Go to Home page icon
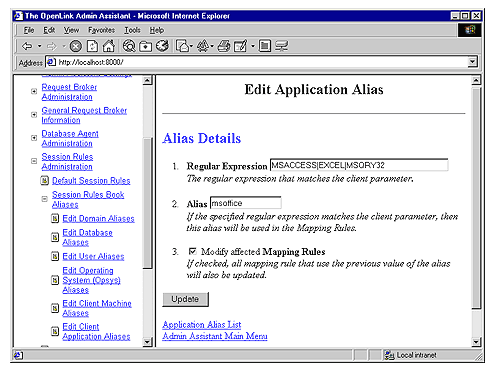The image size is (494, 373). tap(109, 46)
